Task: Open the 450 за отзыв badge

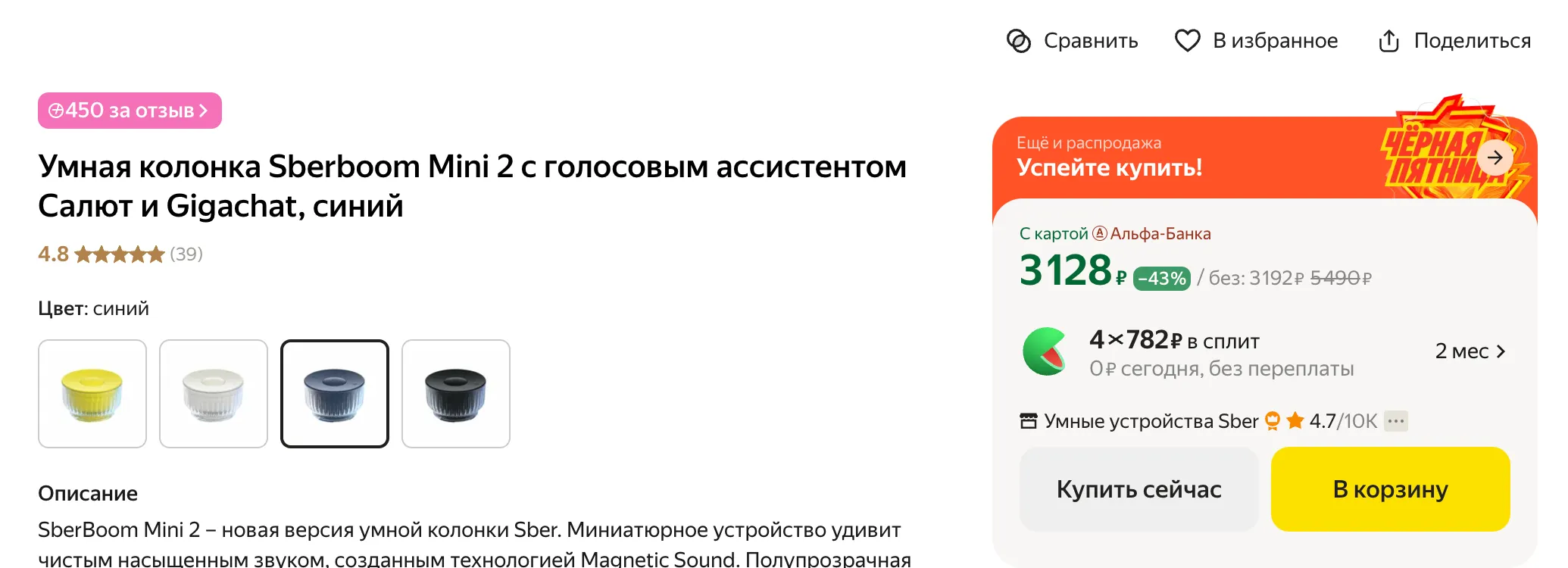Action: click(x=130, y=111)
